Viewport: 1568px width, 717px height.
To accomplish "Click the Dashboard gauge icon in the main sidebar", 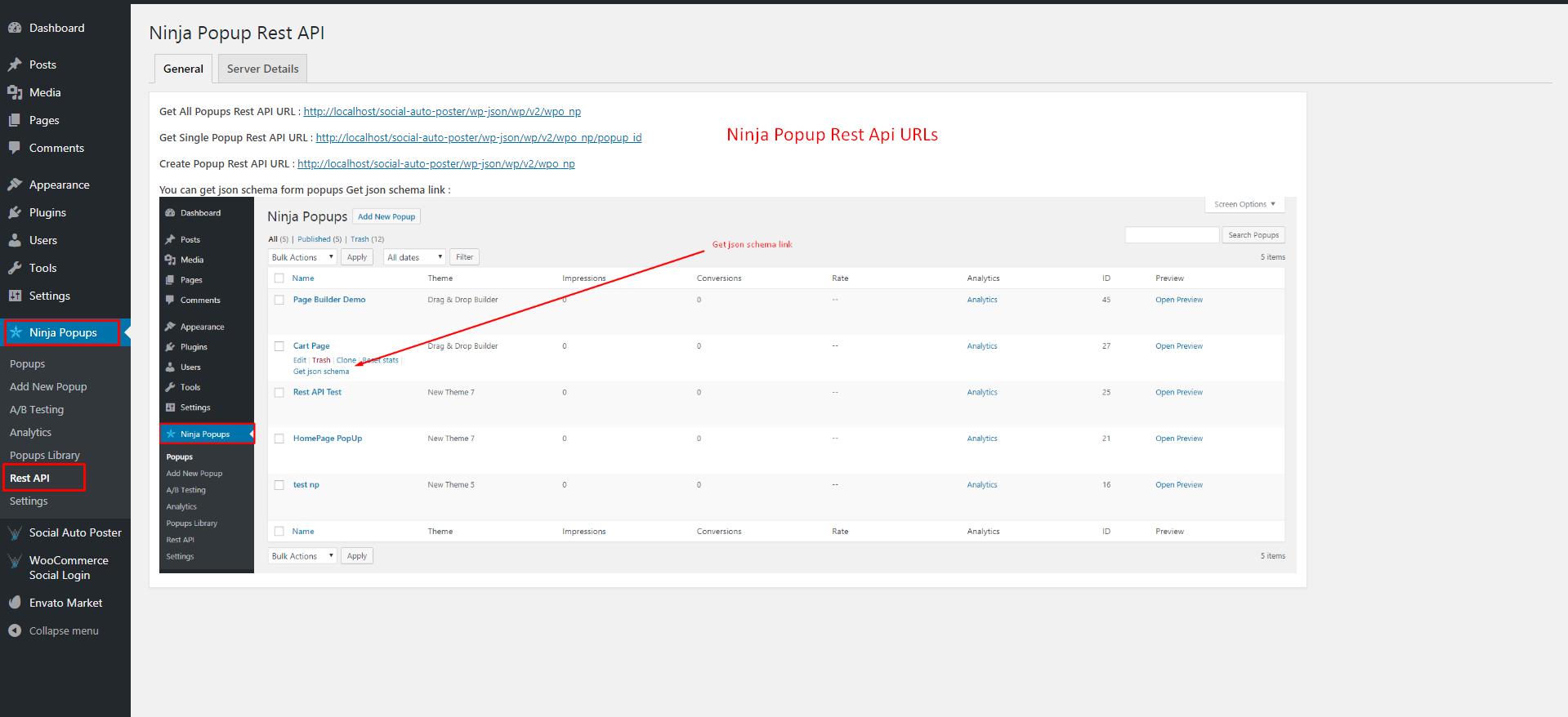I will tap(15, 28).
